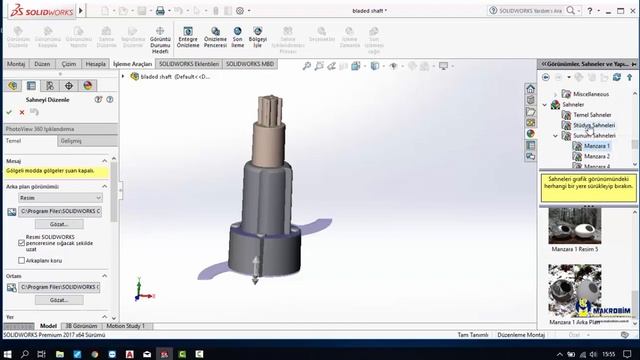Open Windows Start menu
This screenshot has height=360, width=640.
[x=7, y=354]
